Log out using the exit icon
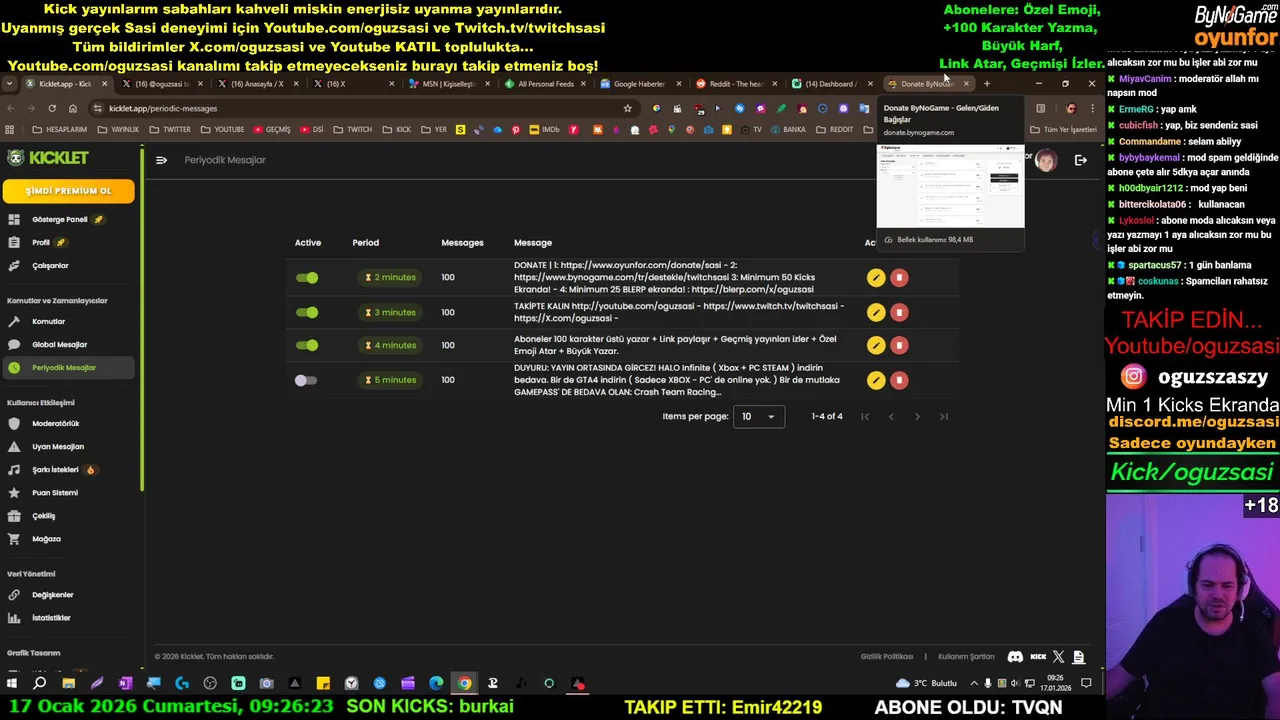 pos(1081,160)
